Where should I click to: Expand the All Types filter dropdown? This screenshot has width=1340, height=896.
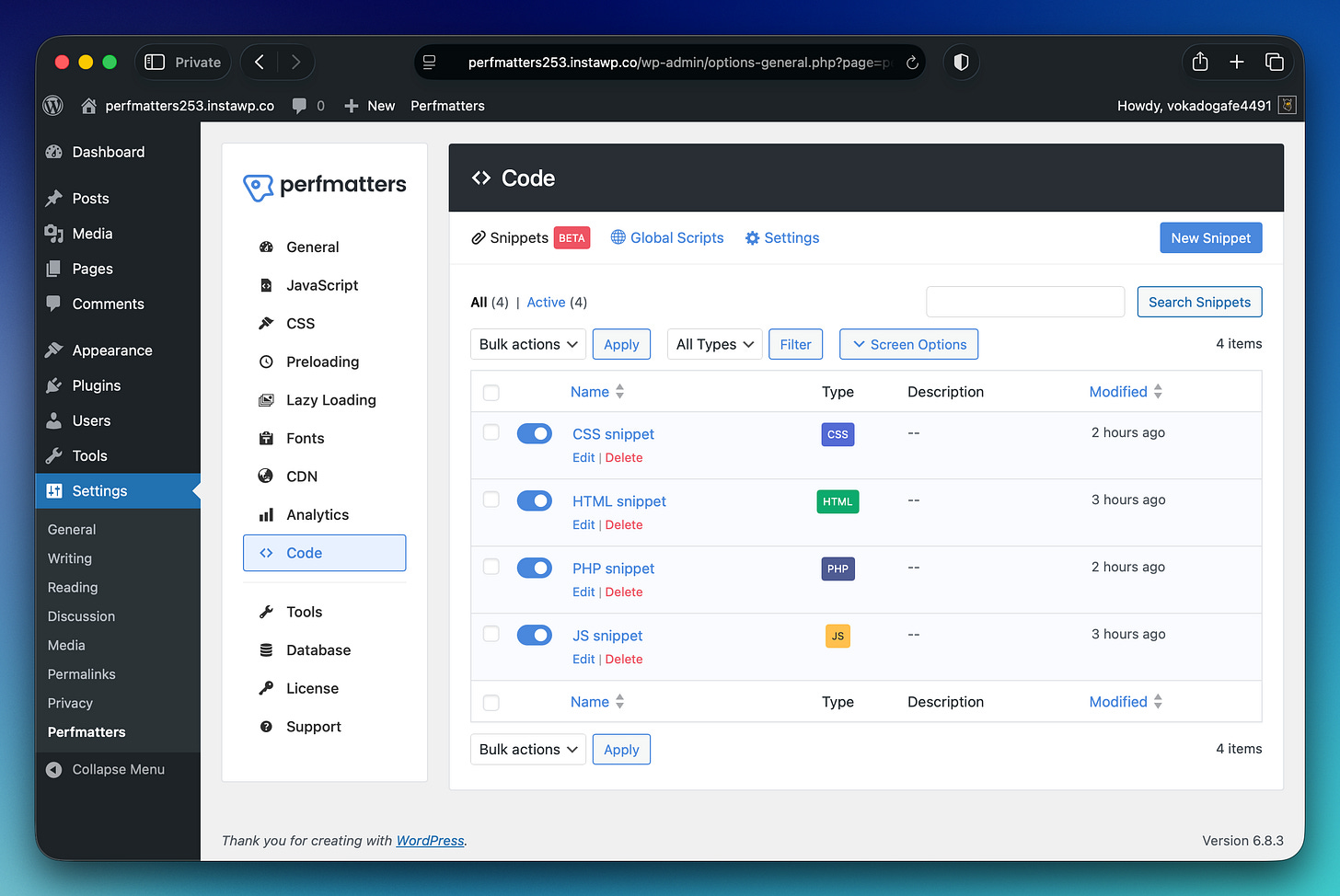(714, 344)
